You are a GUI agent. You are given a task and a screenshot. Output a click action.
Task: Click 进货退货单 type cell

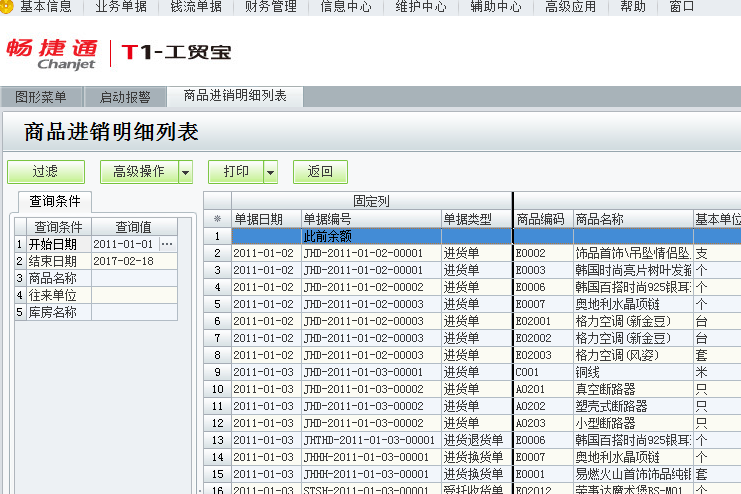point(476,440)
